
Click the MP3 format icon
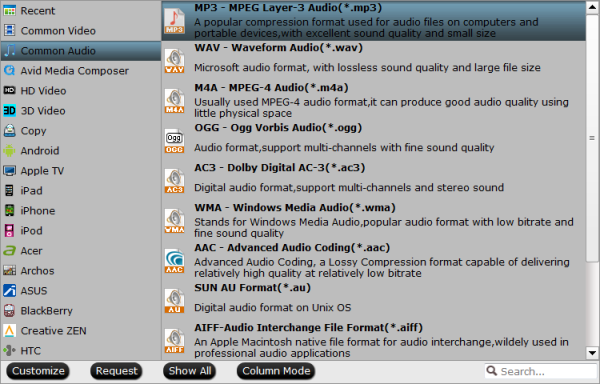pos(174,21)
